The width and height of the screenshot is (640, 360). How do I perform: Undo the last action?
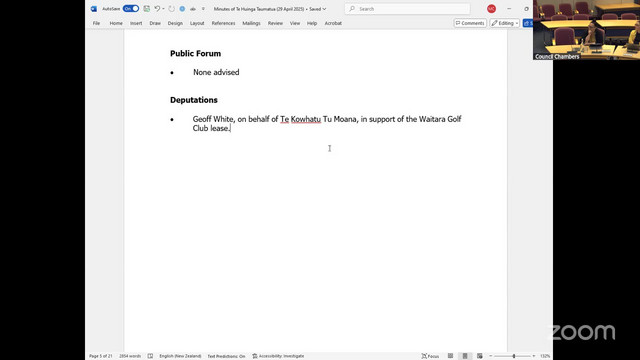coord(157,9)
